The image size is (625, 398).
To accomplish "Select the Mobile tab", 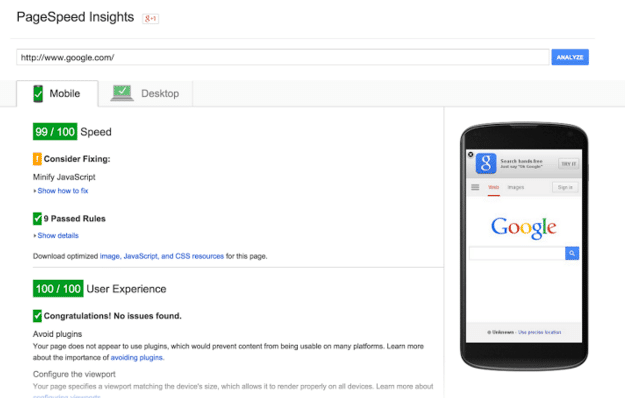I will (x=57, y=94).
